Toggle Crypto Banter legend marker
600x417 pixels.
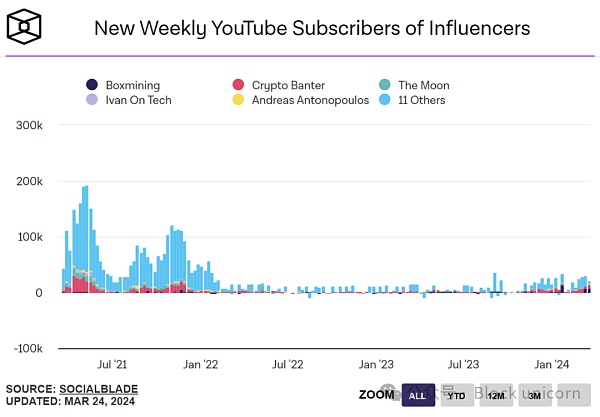point(238,85)
